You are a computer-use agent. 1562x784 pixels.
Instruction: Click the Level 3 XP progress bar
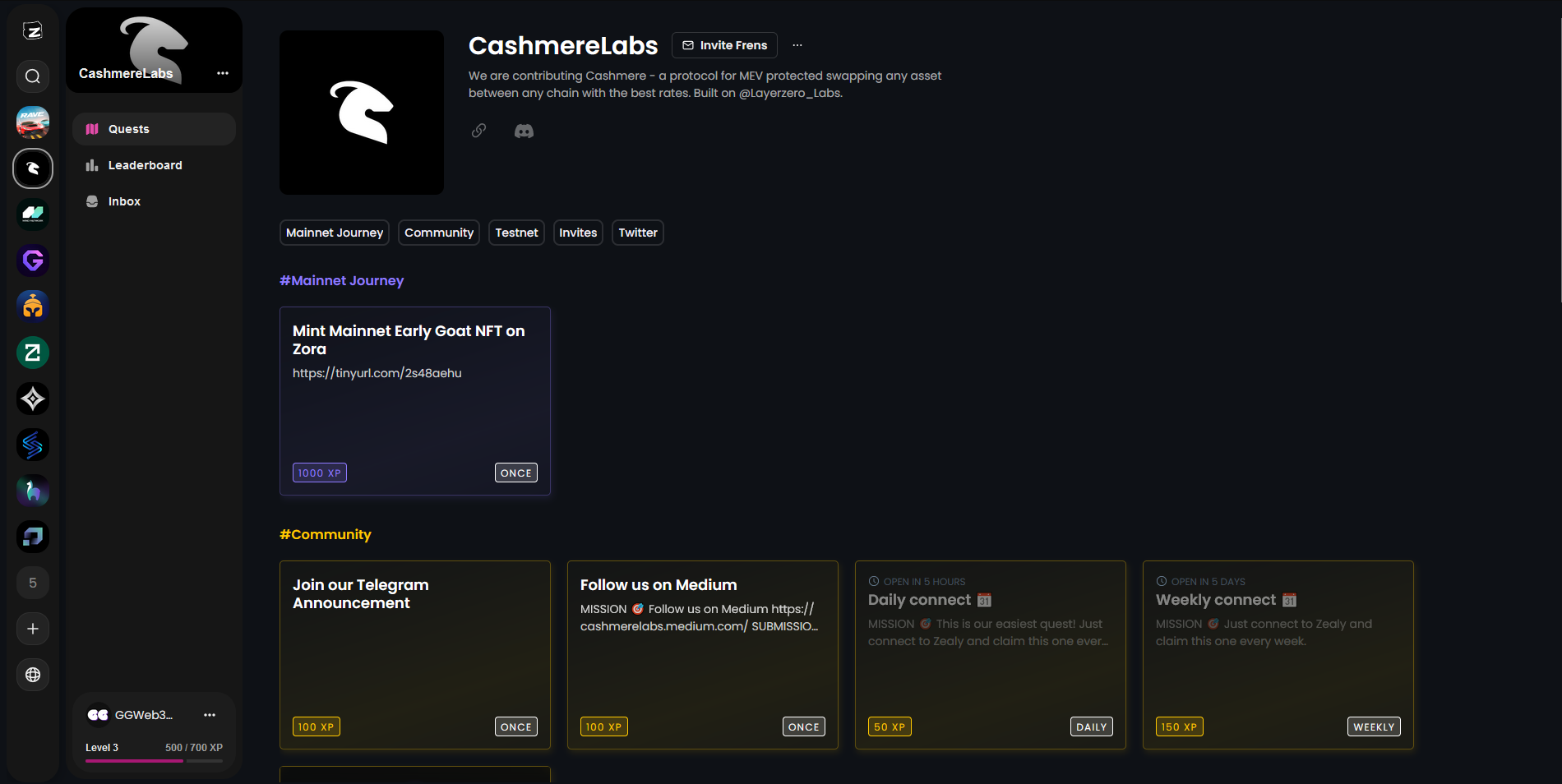[154, 760]
